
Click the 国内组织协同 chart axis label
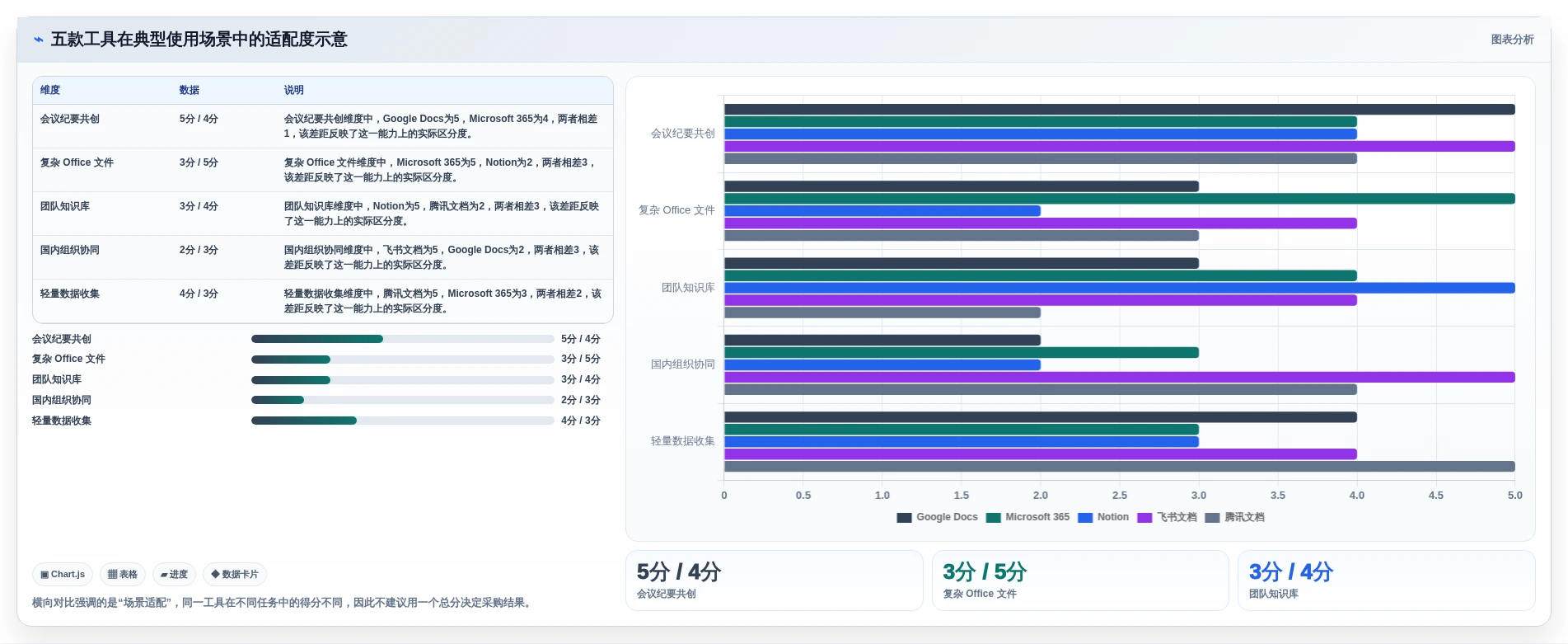click(683, 364)
